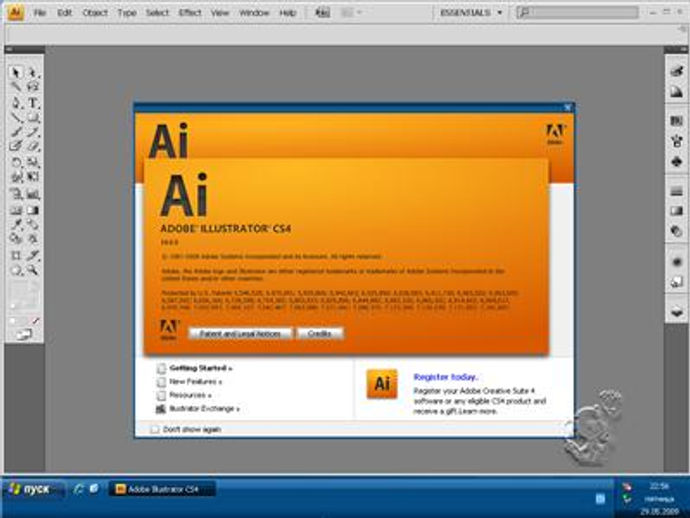This screenshot has width=690, height=518.
Task: Select the Slice tool
Action: point(33,255)
